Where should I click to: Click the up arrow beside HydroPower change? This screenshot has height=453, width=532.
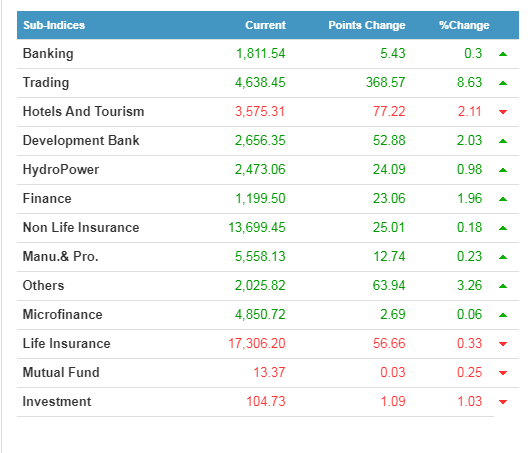coord(503,170)
